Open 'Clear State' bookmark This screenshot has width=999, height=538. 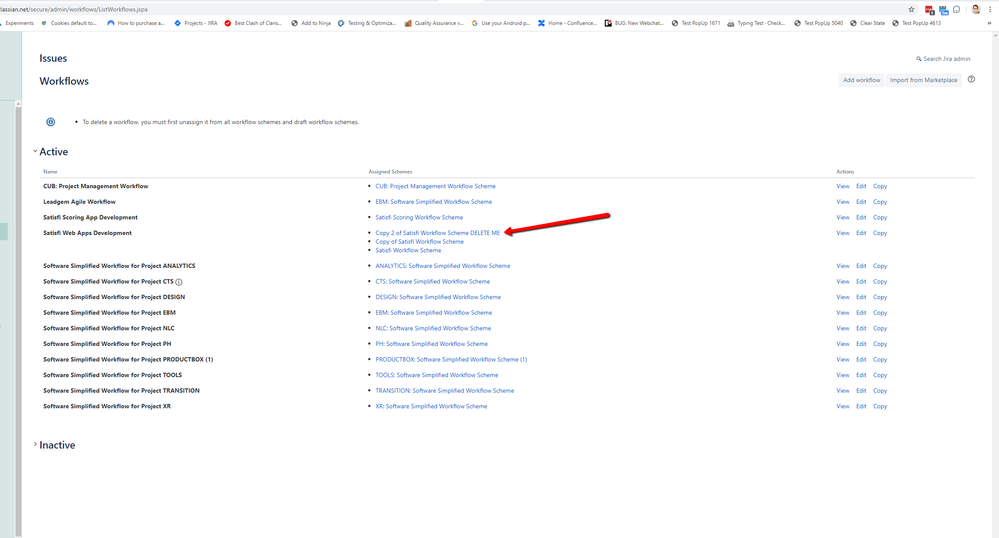tap(867, 23)
